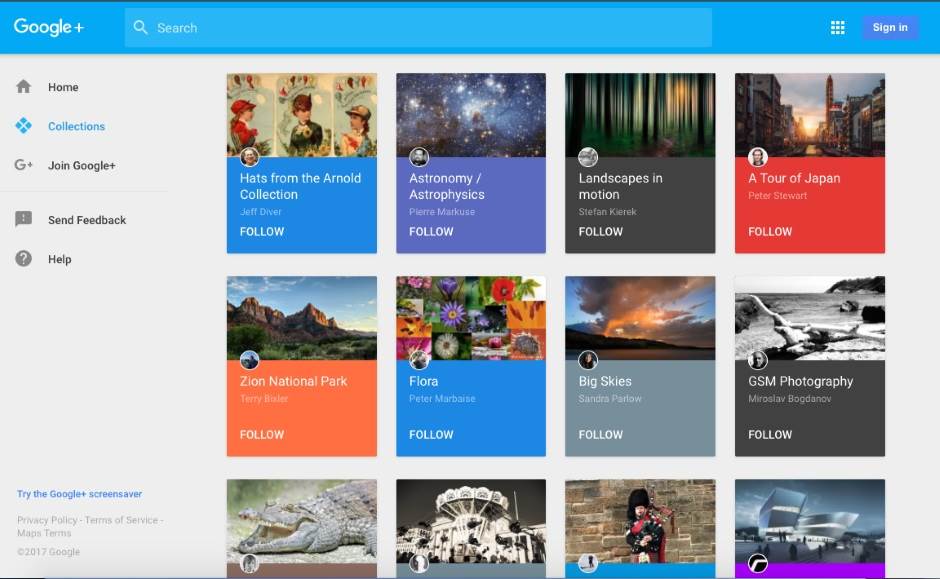Follow the Zion National Park collection
The height and width of the screenshot is (579, 940).
[x=262, y=434]
